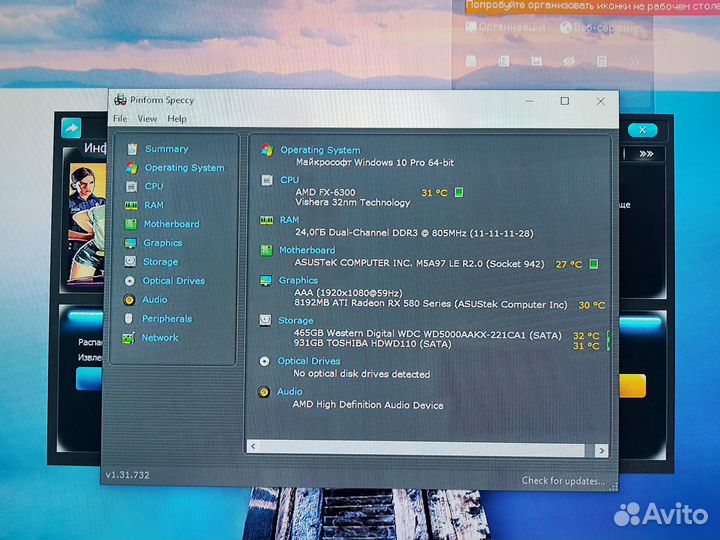Screen dimensions: 720x540
Task: Click horizontal scrollbar left arrow
Action: pos(253,446)
